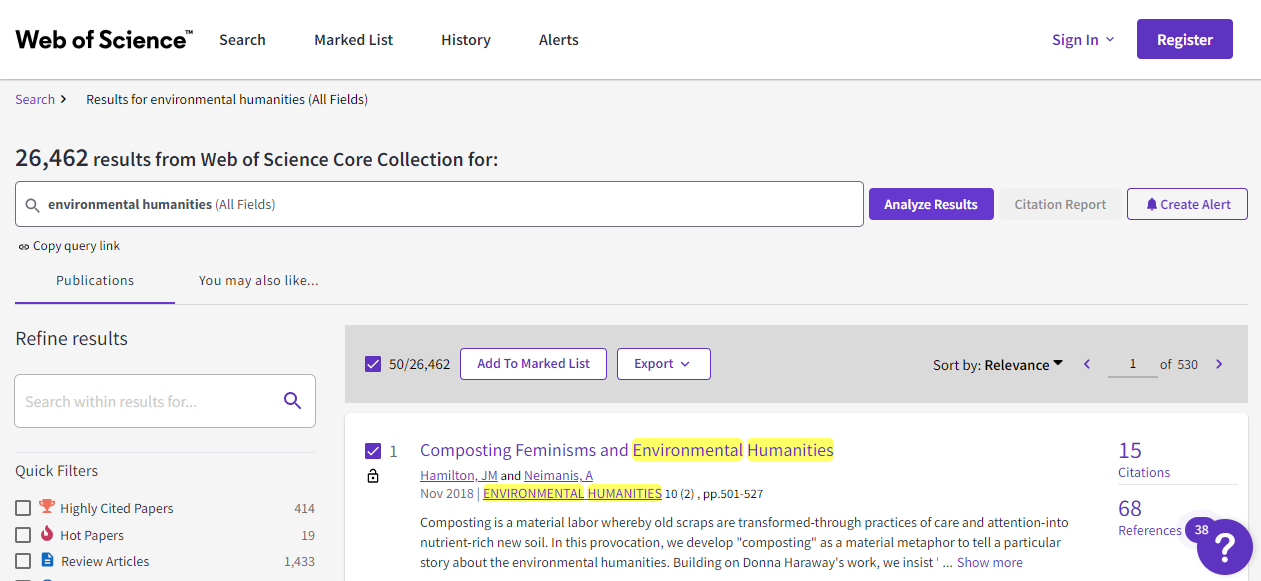Open the help question mark bubble
This screenshot has width=1261, height=581.
[x=1224, y=547]
